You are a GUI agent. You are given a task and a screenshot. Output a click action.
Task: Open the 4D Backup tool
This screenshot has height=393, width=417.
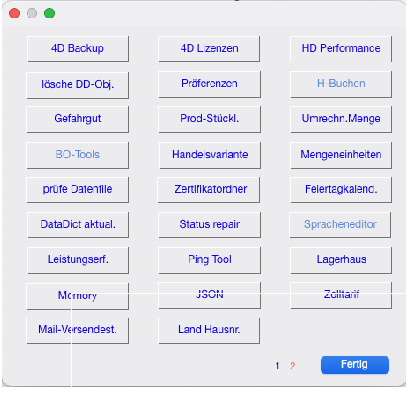(78, 49)
